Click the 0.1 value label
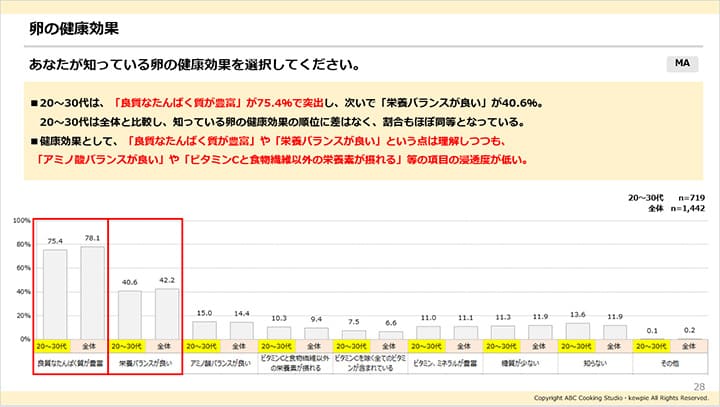This screenshot has height=407, width=720. pyautogui.click(x=652, y=330)
